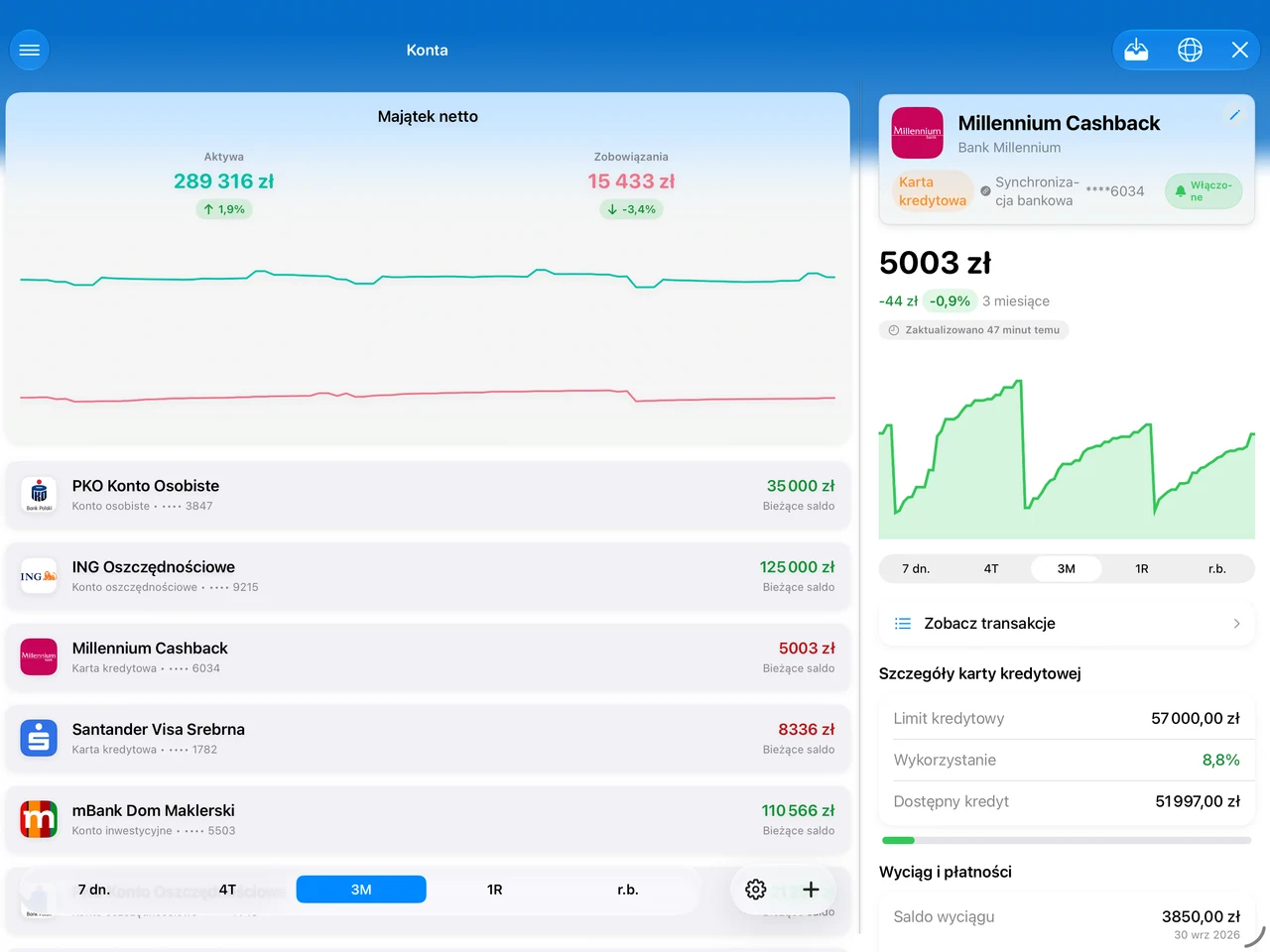Click the Santander logo icon
The image size is (1270, 952).
[x=39, y=738]
